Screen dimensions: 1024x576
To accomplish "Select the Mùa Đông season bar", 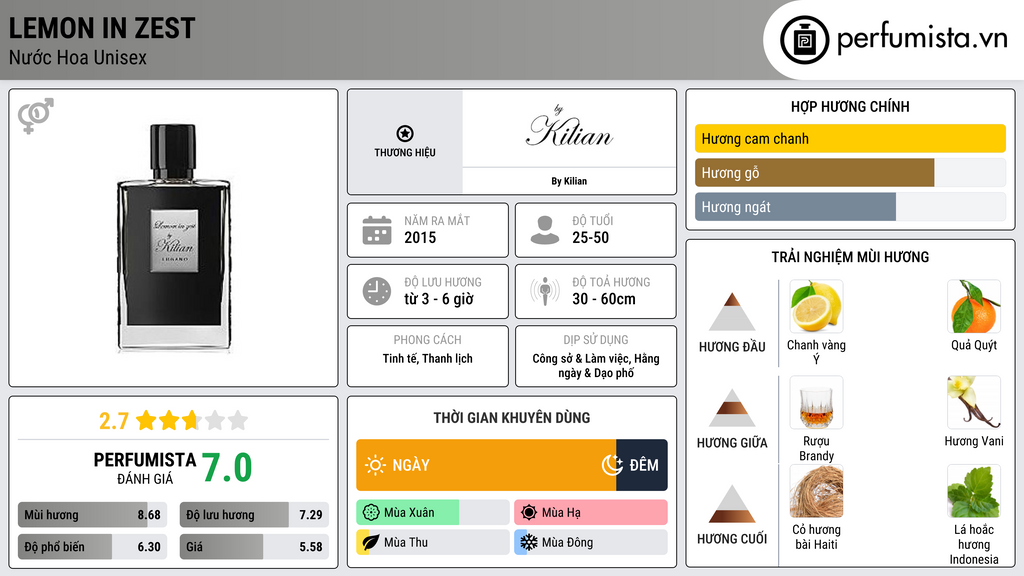I will click(x=590, y=542).
